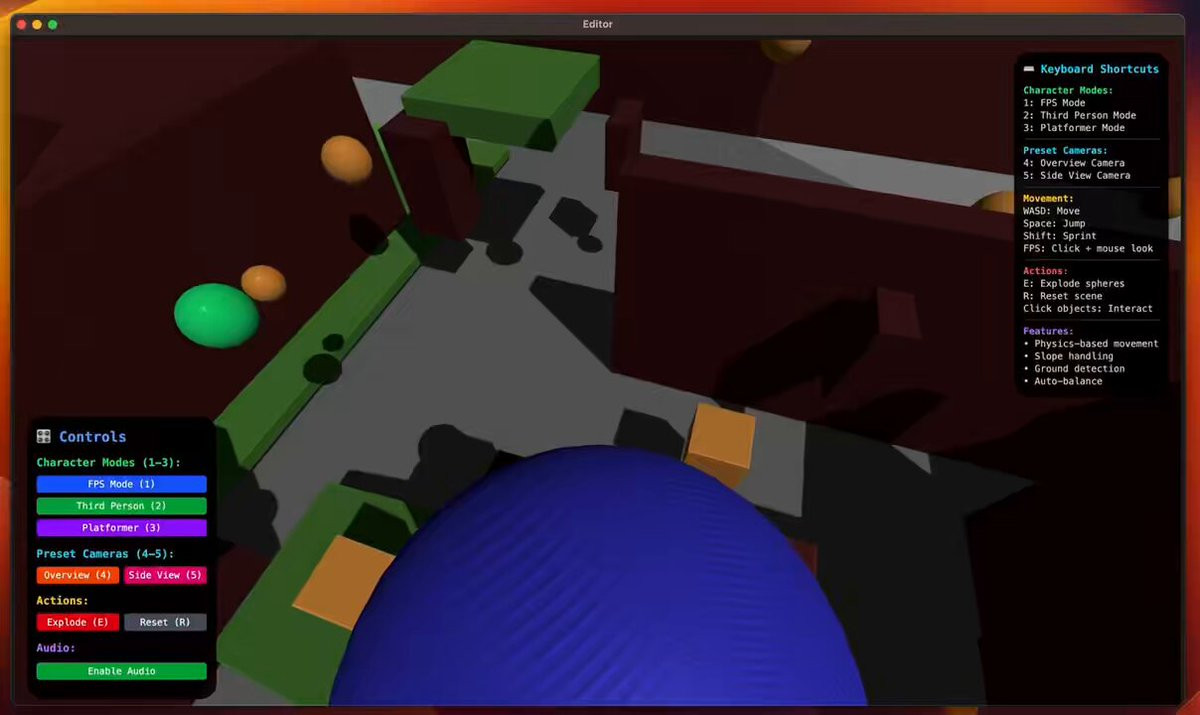Click the 'Shift: Sprint' shortcut line
The width and height of the screenshot is (1200, 715).
click(1060, 236)
